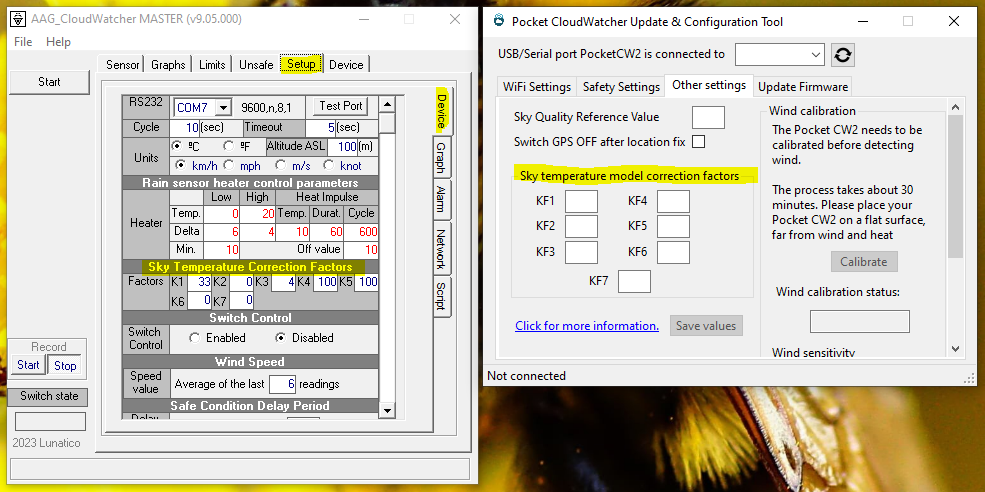This screenshot has height=492, width=985.
Task: Toggle Switch GPS OFF after location fix
Action: [x=699, y=142]
